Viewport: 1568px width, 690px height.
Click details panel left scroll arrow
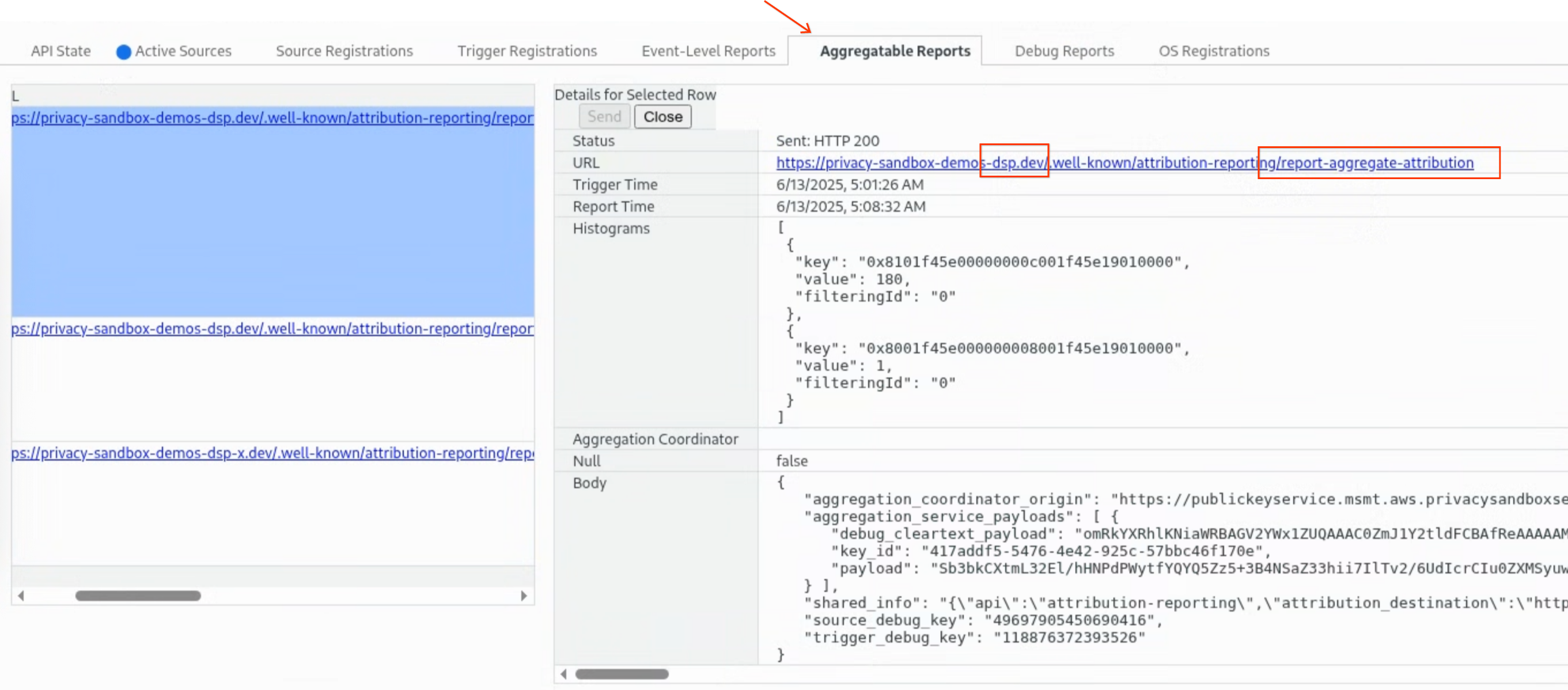click(563, 673)
